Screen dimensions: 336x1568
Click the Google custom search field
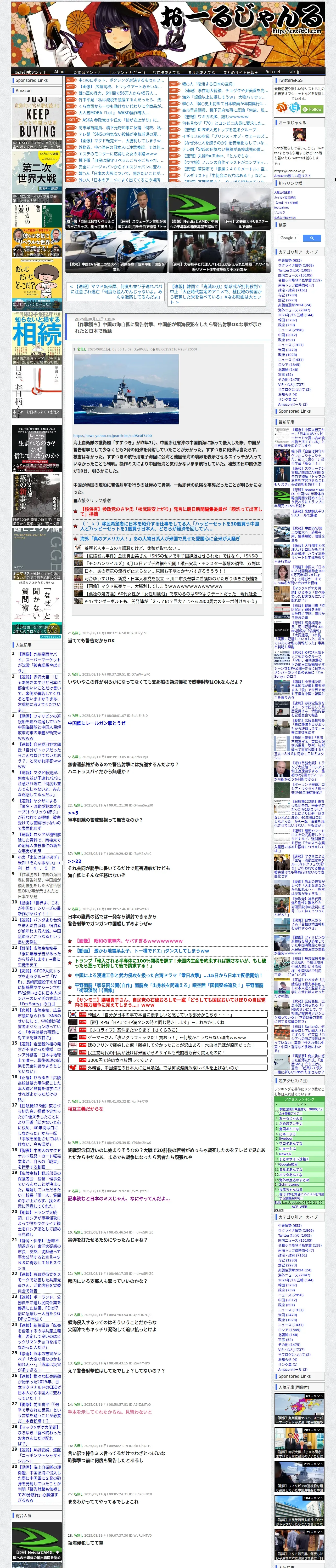pos(288,238)
